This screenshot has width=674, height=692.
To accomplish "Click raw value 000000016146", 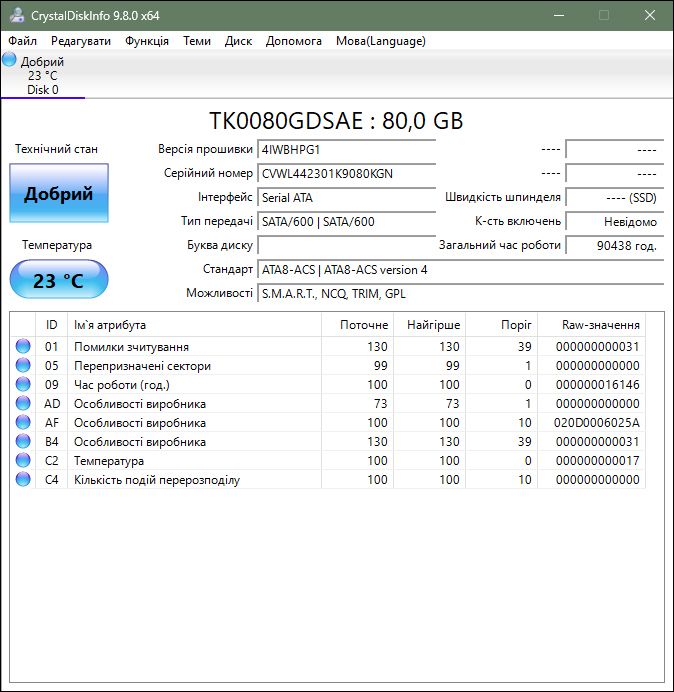I will 598,384.
